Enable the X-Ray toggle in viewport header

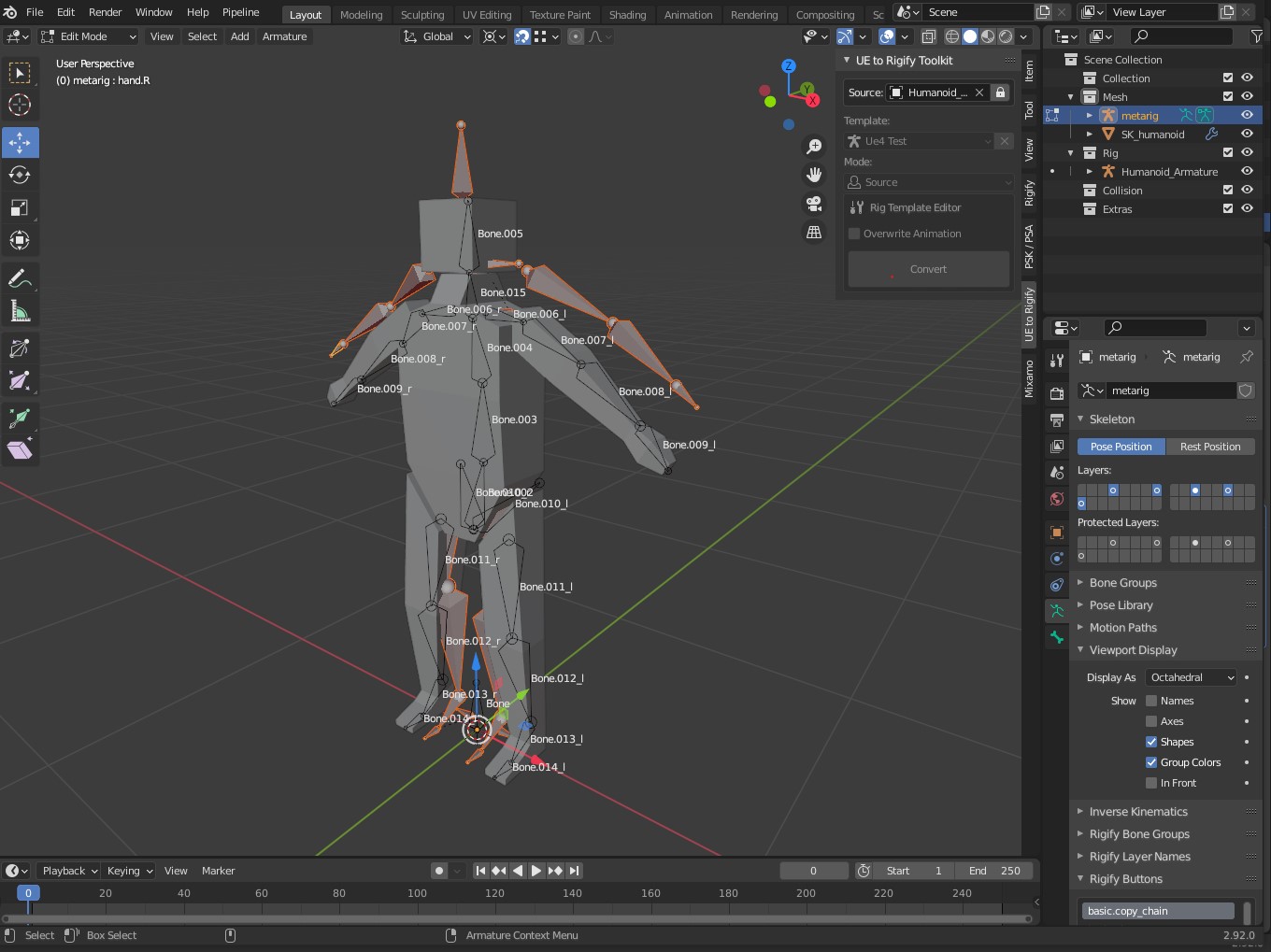point(929,36)
